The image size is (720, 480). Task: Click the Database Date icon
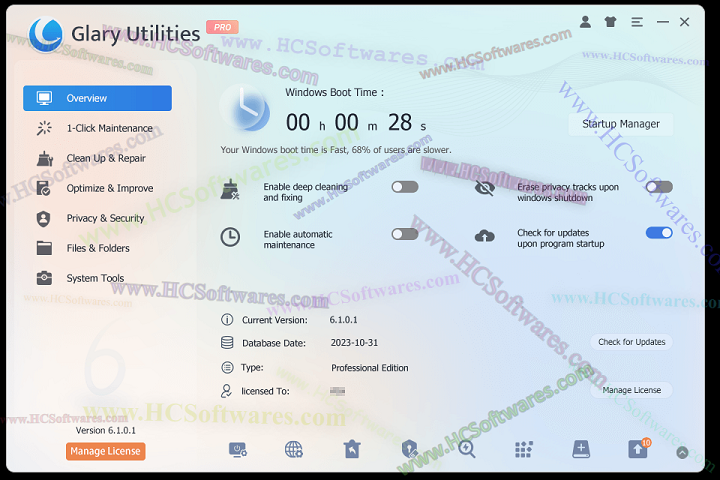pos(227,343)
